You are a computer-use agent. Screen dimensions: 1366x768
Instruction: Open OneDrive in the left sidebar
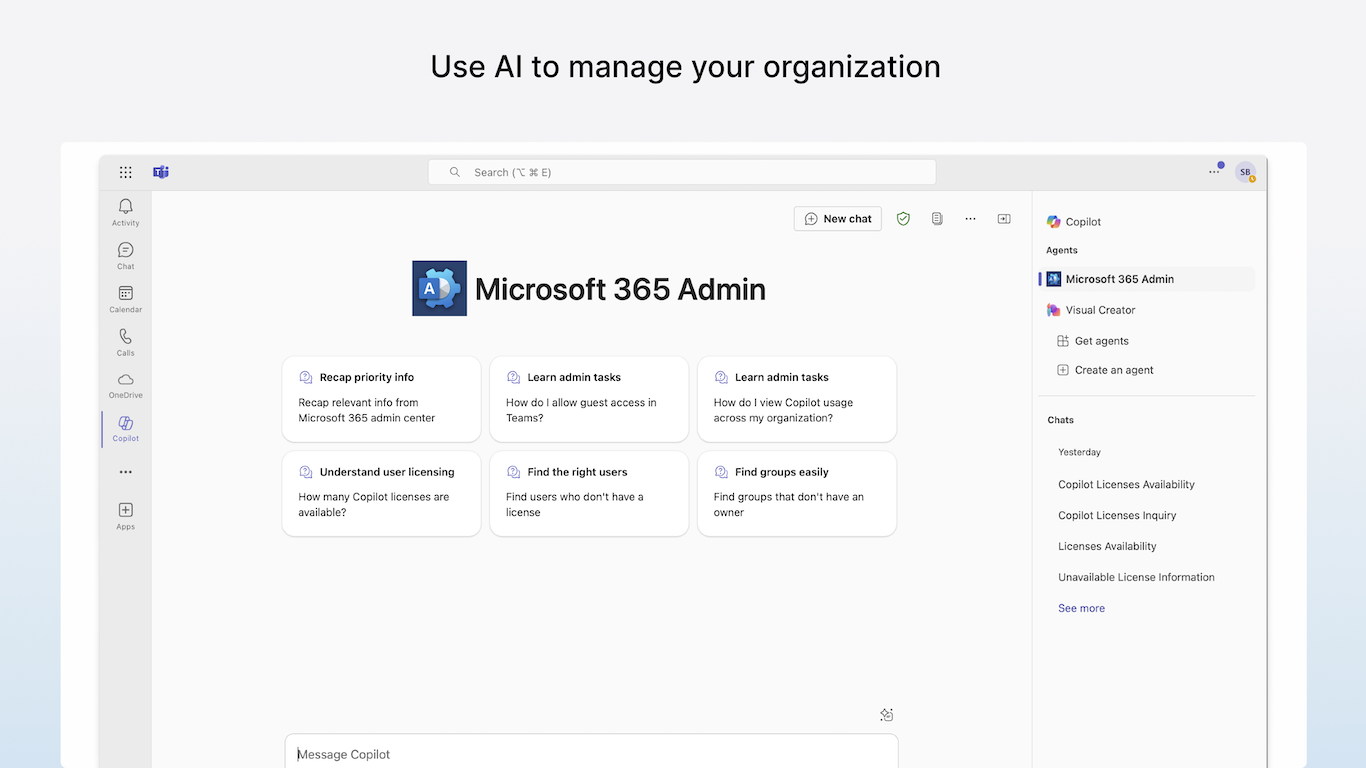[125, 385]
